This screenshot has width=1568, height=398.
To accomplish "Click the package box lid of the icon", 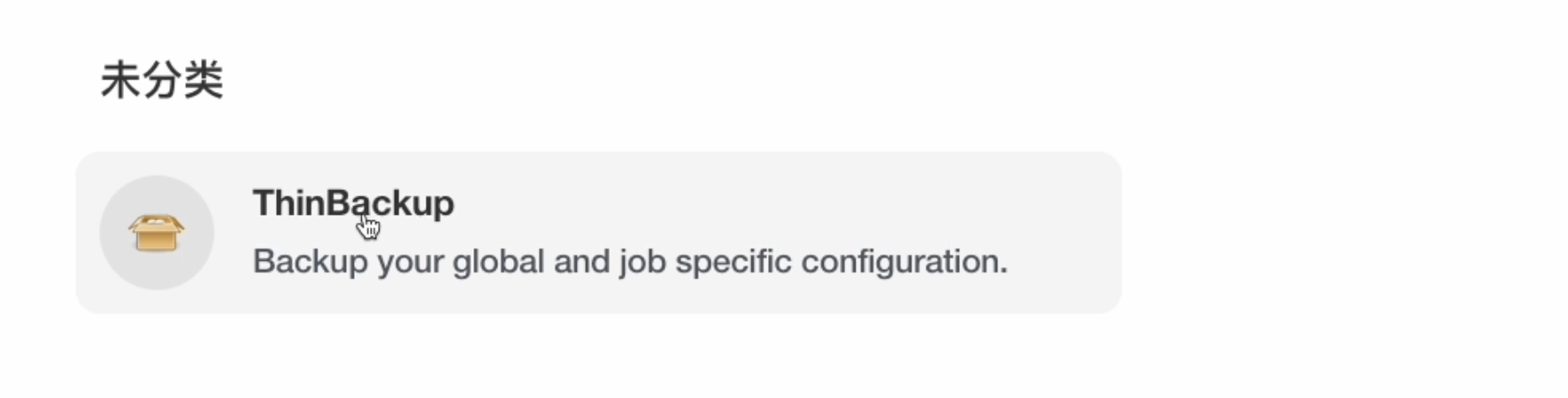I will pyautogui.click(x=157, y=223).
